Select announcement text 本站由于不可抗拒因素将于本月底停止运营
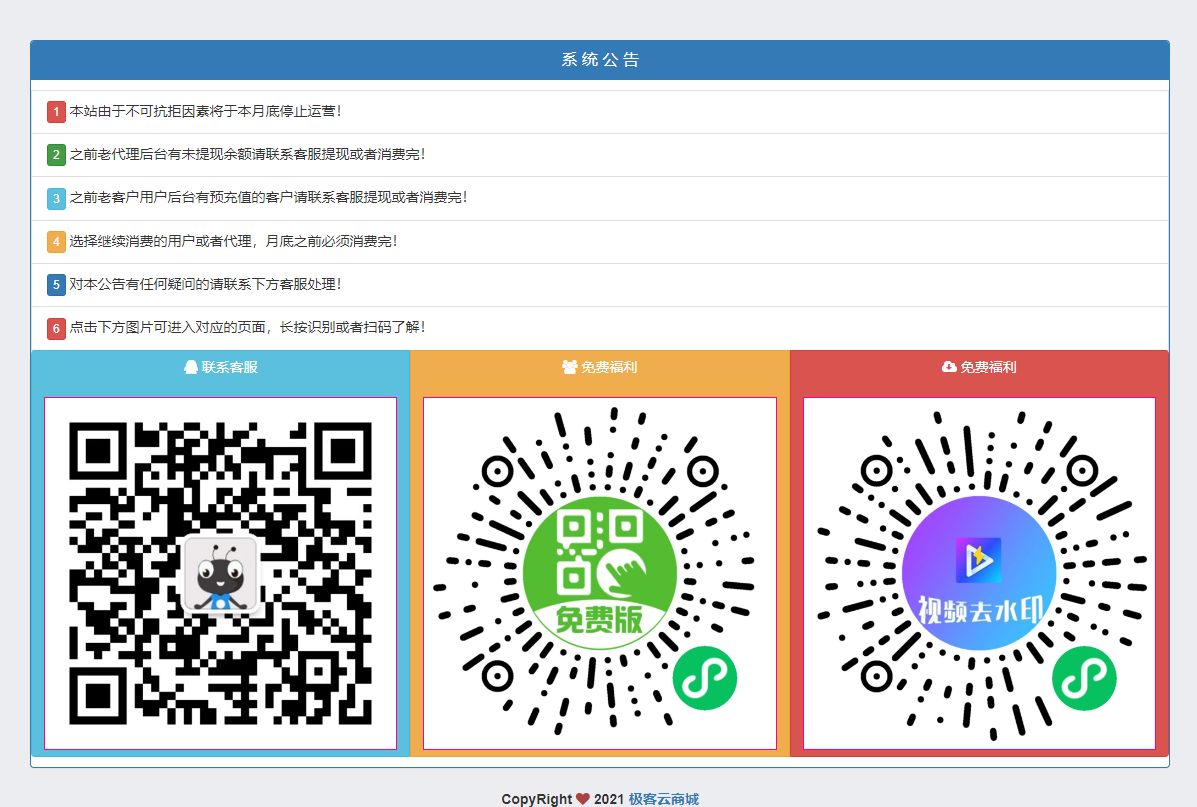This screenshot has height=807, width=1197. (x=205, y=111)
